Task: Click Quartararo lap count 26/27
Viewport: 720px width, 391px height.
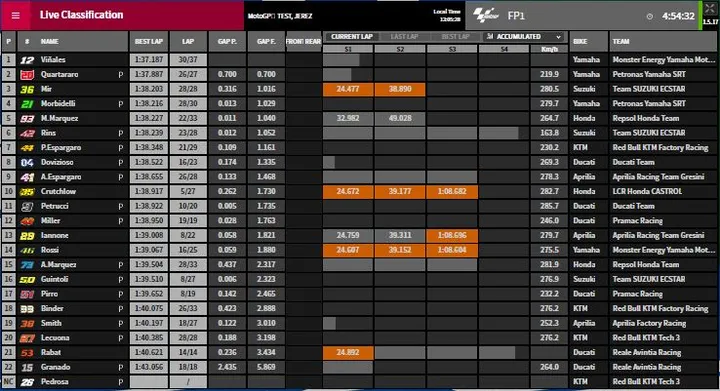Action: (x=188, y=74)
